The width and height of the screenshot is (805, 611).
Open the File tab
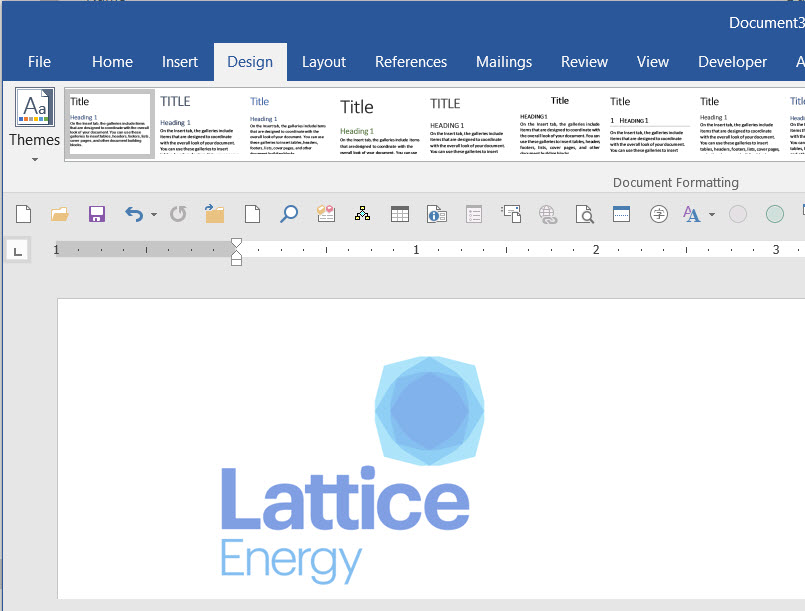click(x=39, y=62)
